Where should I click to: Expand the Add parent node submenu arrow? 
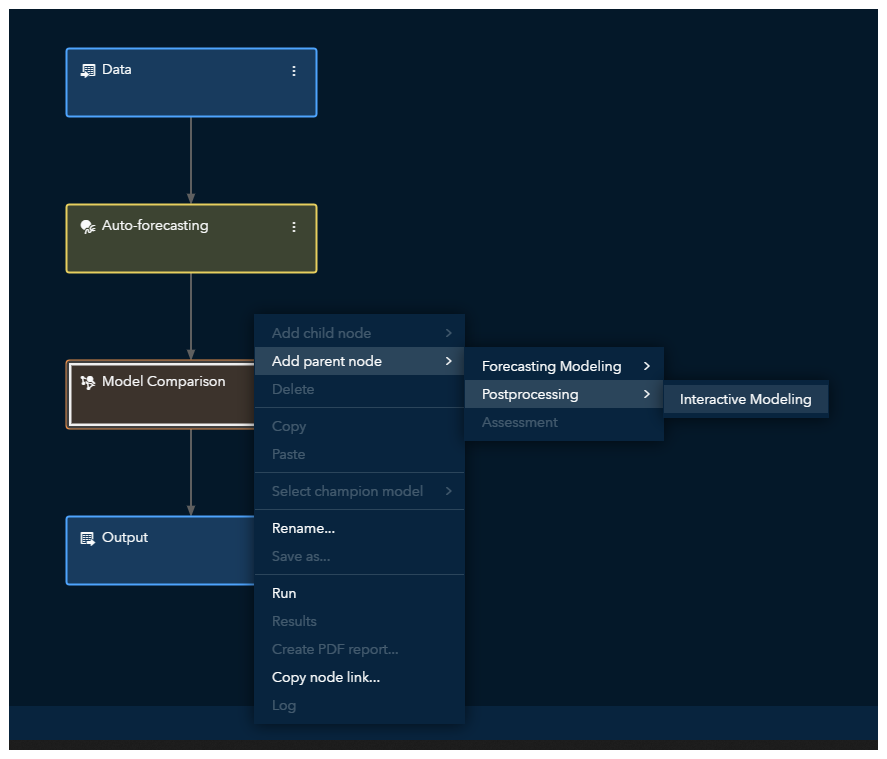(449, 361)
